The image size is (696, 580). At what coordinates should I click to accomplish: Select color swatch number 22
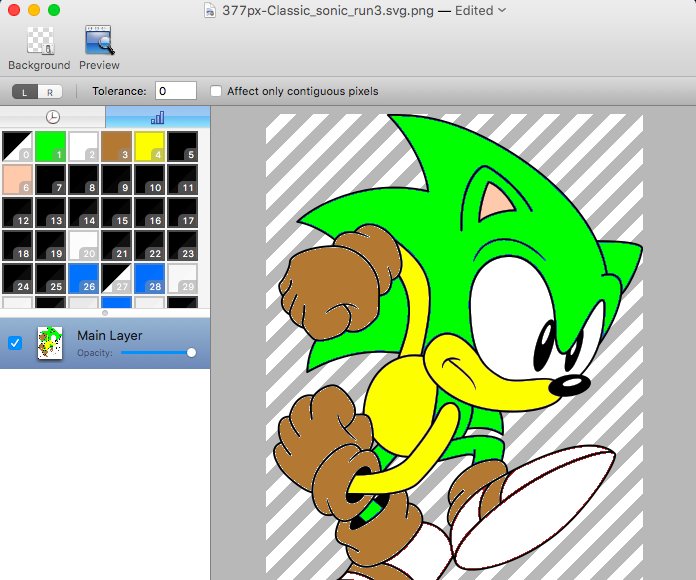pos(150,245)
